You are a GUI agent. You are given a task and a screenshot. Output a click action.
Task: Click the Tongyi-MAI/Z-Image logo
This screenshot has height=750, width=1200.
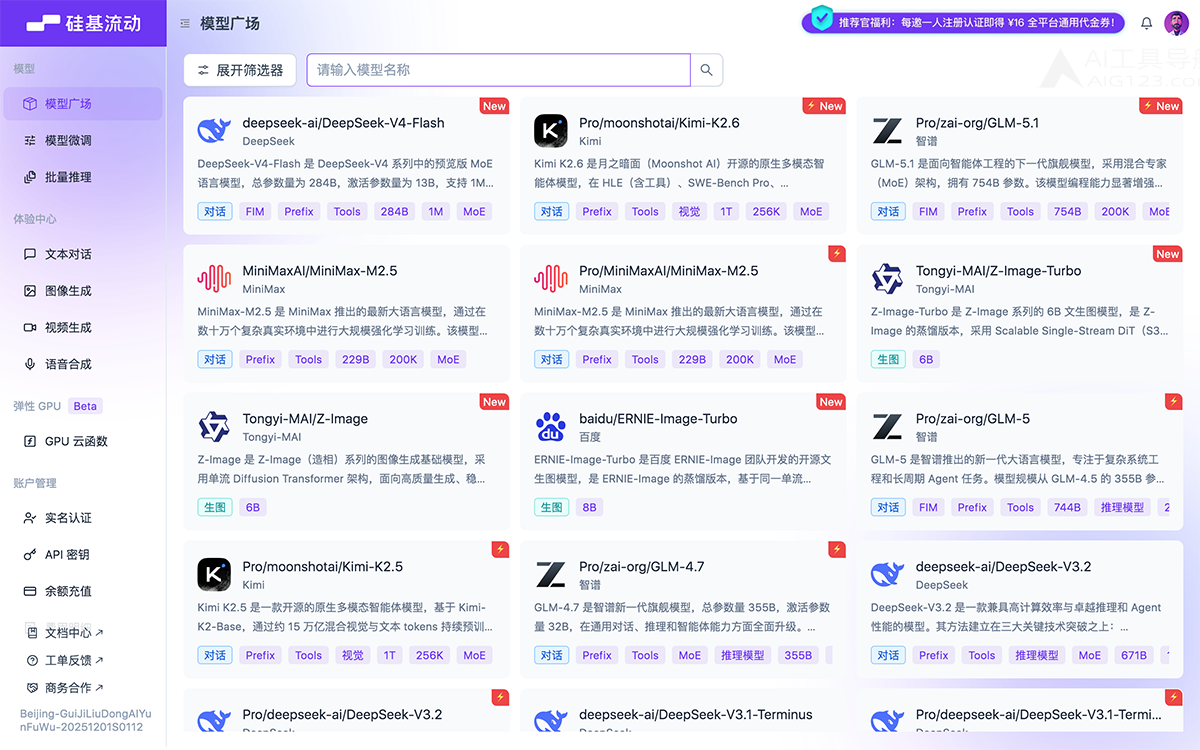[x=214, y=427]
